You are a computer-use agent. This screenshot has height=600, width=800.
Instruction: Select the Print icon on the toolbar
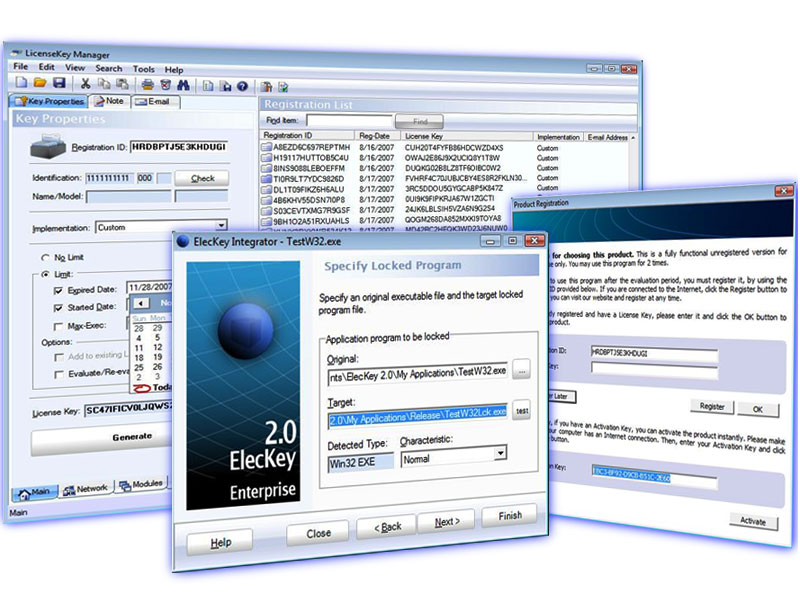tap(147, 85)
